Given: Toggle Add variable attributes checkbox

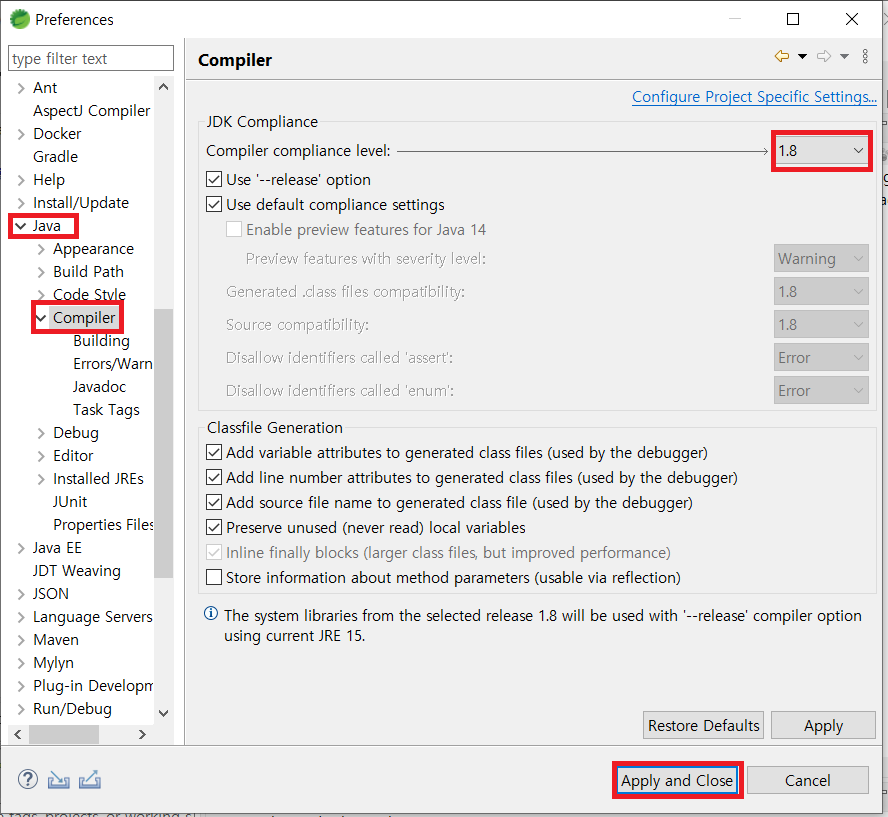Looking at the screenshot, I should click(x=214, y=452).
